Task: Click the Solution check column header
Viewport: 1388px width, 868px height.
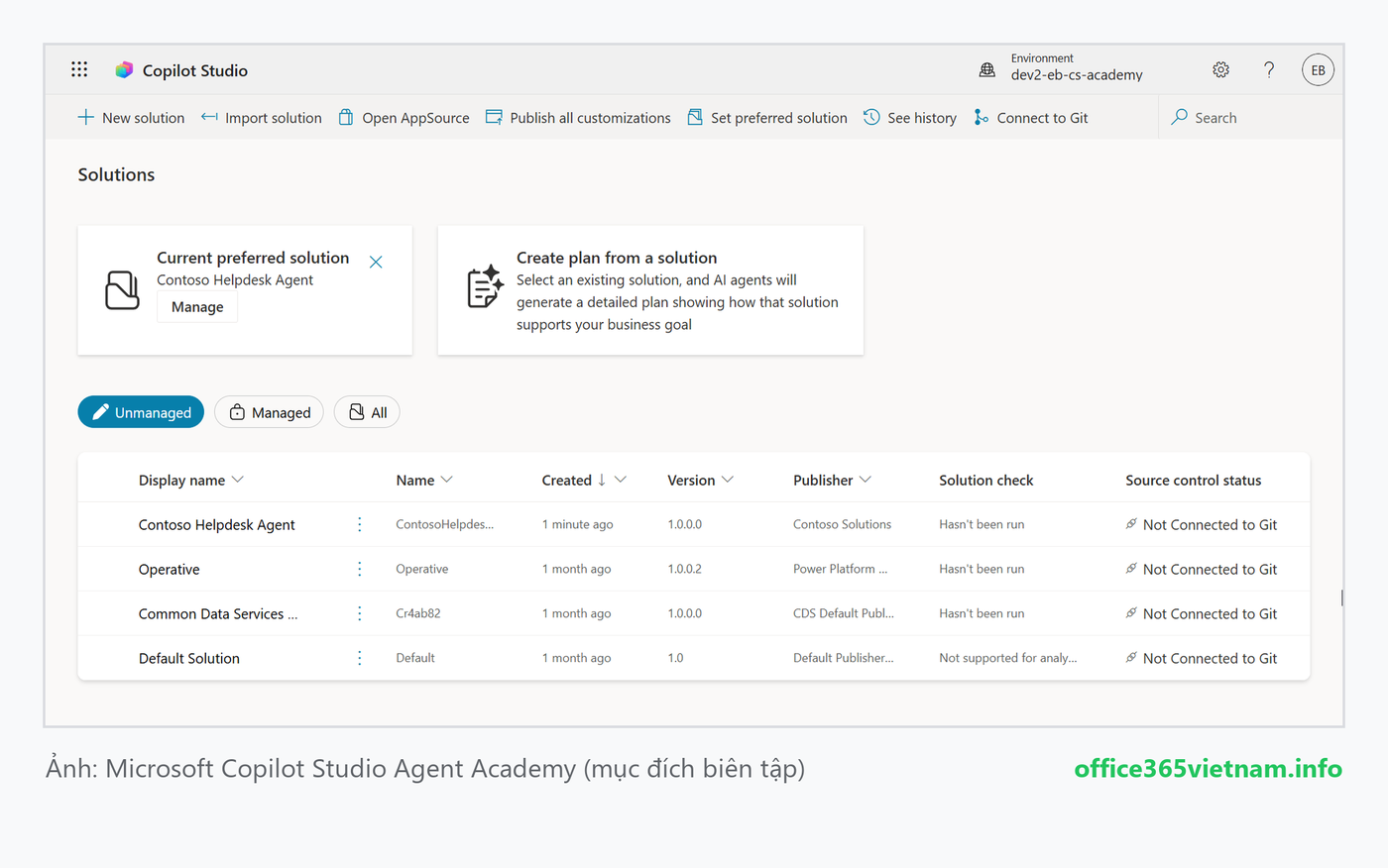Action: pyautogui.click(x=985, y=480)
